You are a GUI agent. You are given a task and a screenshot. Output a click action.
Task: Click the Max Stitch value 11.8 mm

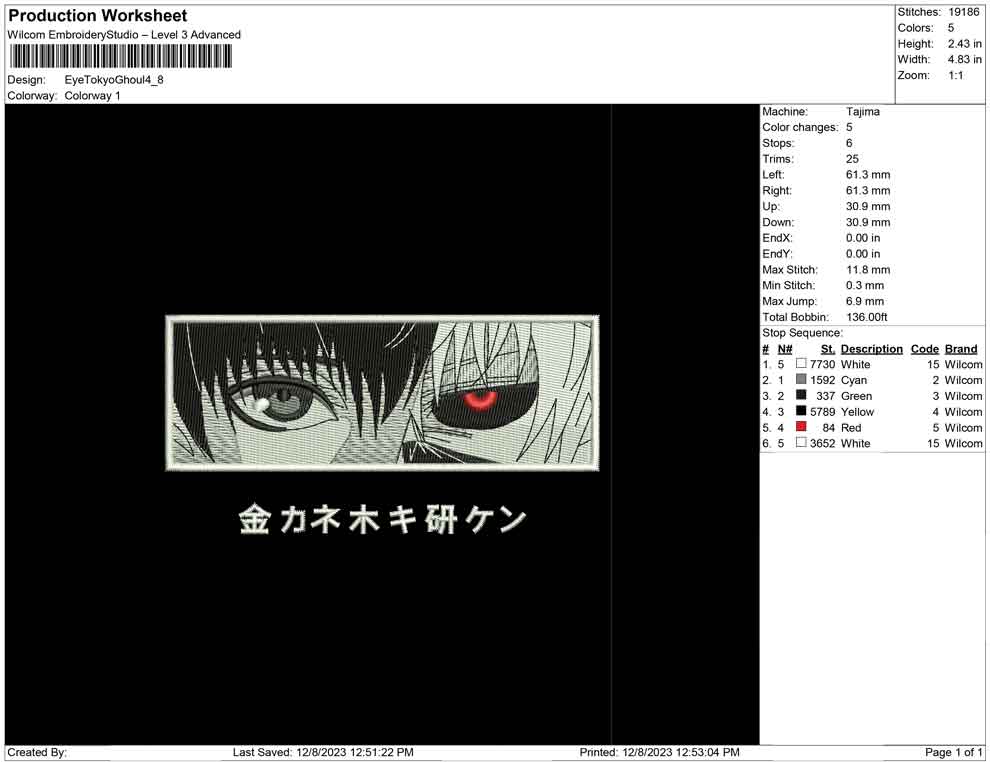868,270
